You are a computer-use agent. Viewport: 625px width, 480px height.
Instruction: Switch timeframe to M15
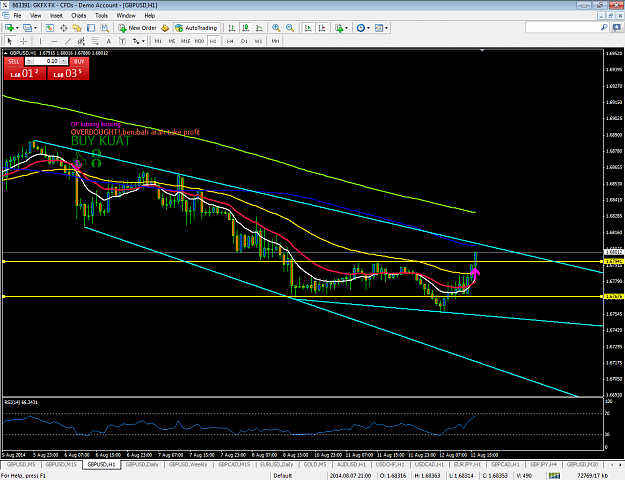pos(185,41)
